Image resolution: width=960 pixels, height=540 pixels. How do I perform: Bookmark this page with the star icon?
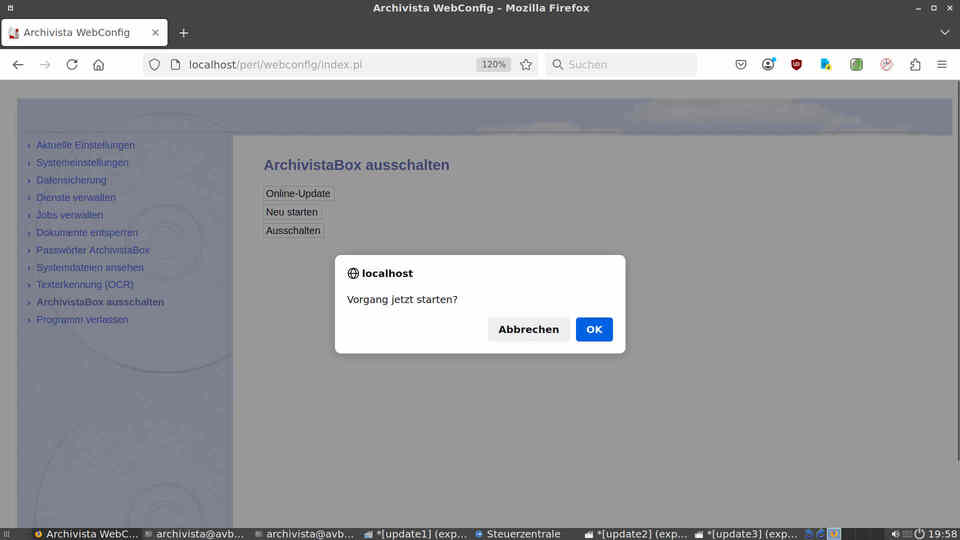(526, 64)
